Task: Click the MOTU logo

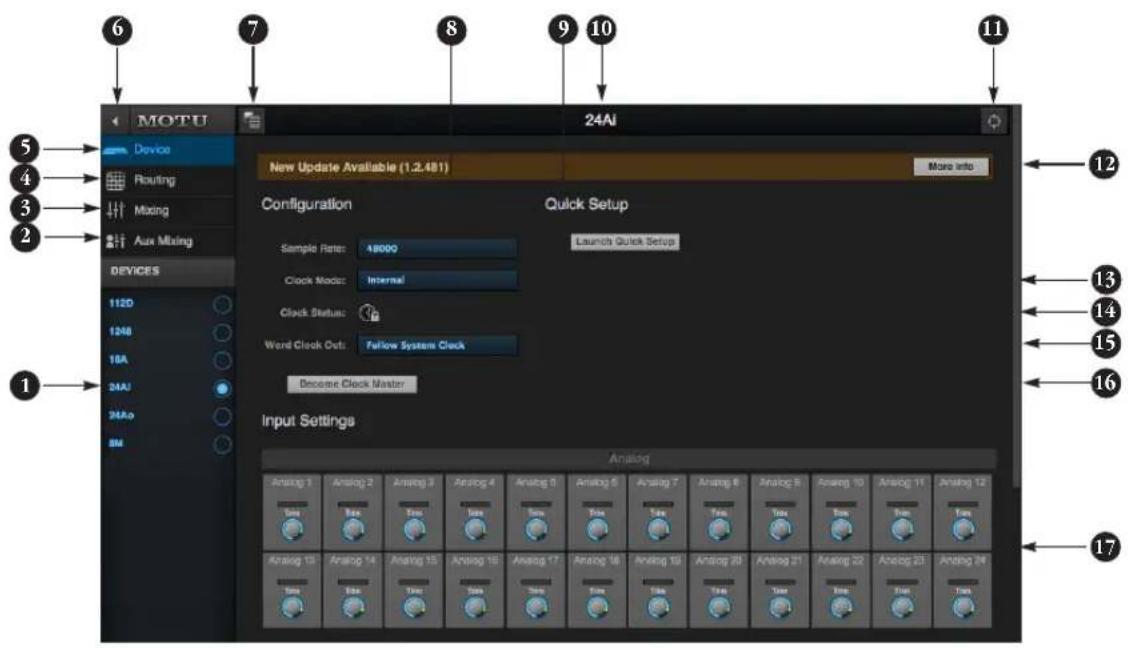Action: 172,121
